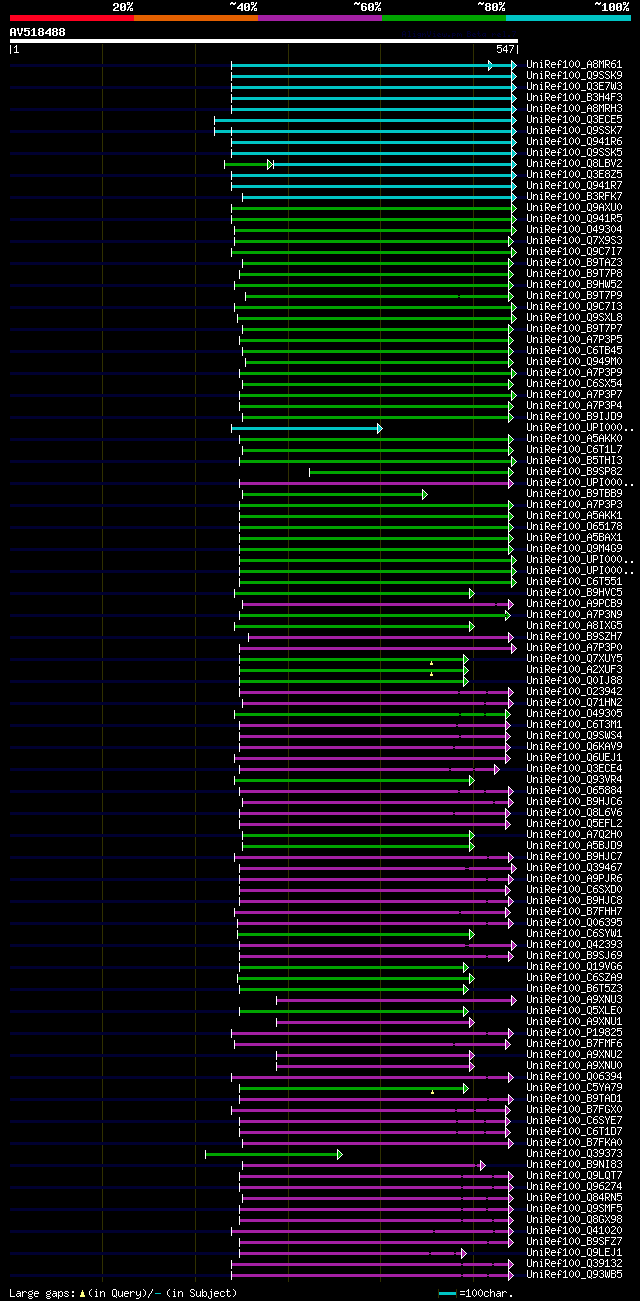Select the UniRef100_Q42393 label
This screenshot has height=1301, width=640.
pyautogui.click(x=575, y=945)
